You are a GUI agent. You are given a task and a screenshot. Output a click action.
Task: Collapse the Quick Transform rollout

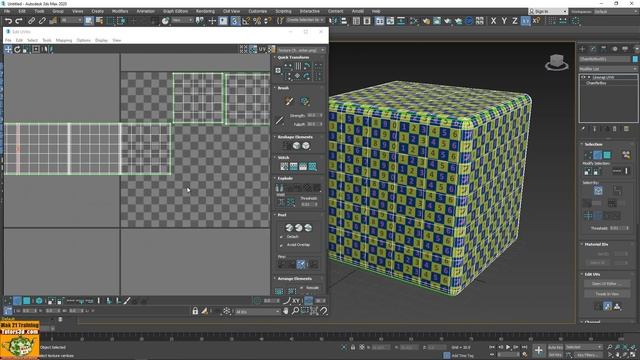click(275, 58)
